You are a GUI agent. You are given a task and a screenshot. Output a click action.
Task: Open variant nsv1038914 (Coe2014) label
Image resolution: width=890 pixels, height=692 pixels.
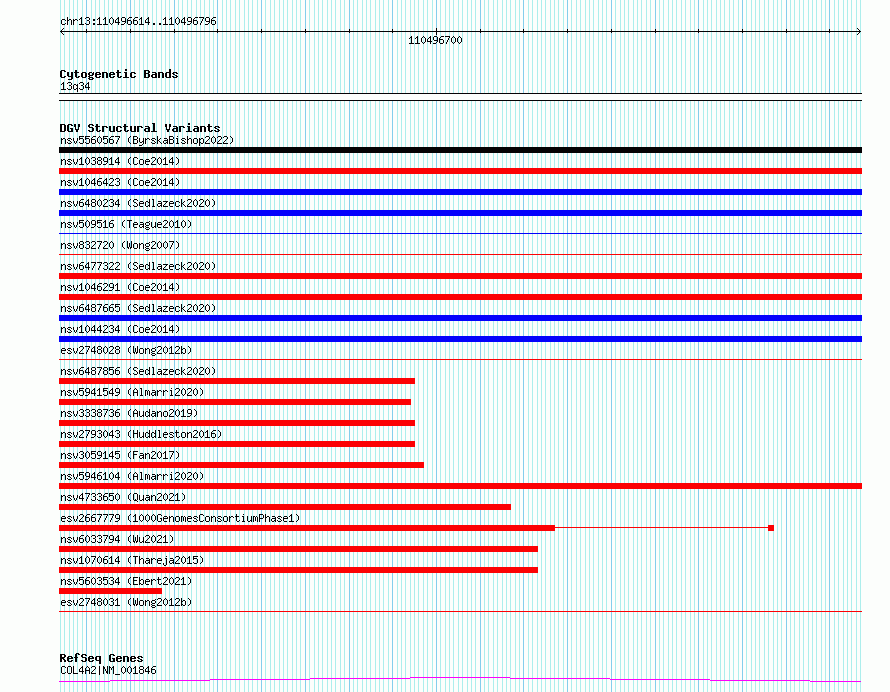point(120,161)
